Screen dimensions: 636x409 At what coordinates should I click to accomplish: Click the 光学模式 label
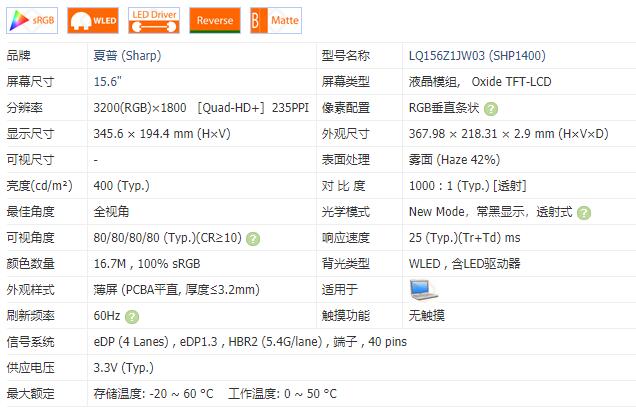click(346, 211)
